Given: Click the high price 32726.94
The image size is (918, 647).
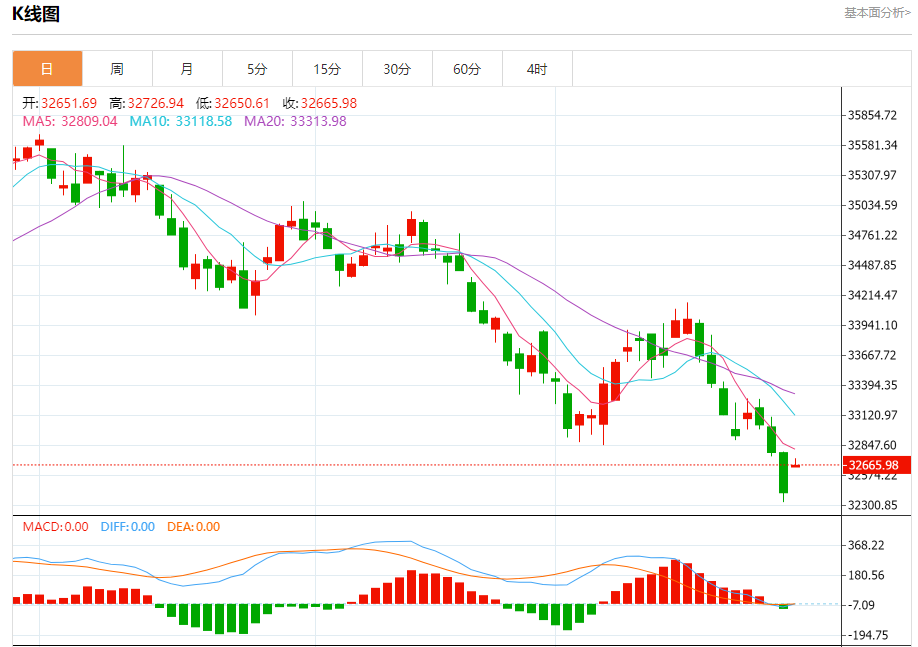Looking at the screenshot, I should 156,103.
